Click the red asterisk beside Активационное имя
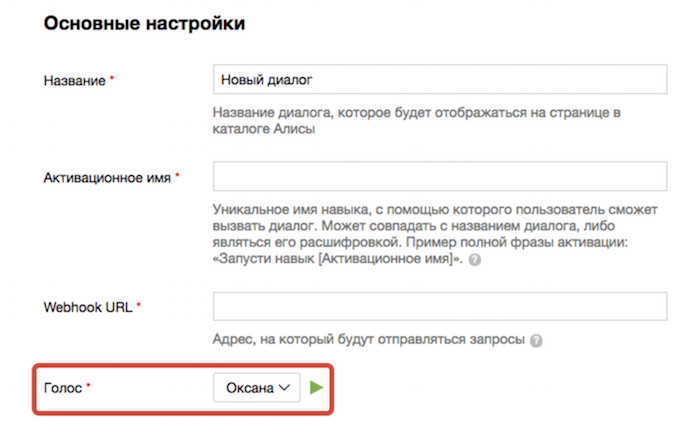The image size is (700, 435). point(177,175)
